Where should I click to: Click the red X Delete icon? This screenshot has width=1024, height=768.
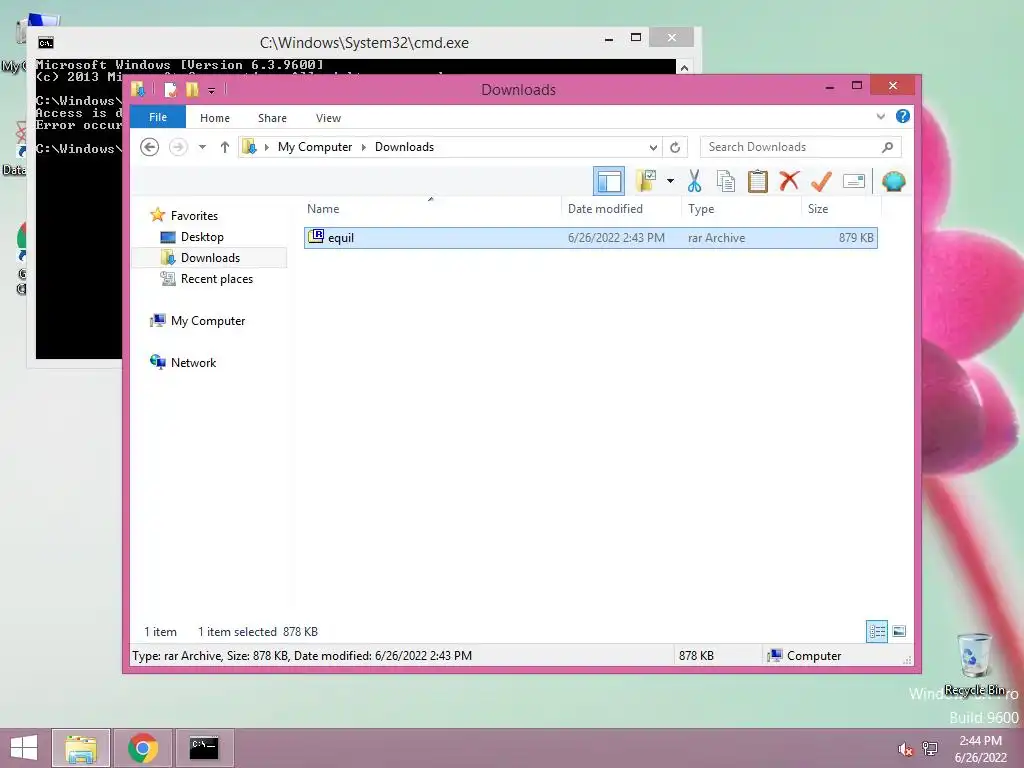point(790,181)
